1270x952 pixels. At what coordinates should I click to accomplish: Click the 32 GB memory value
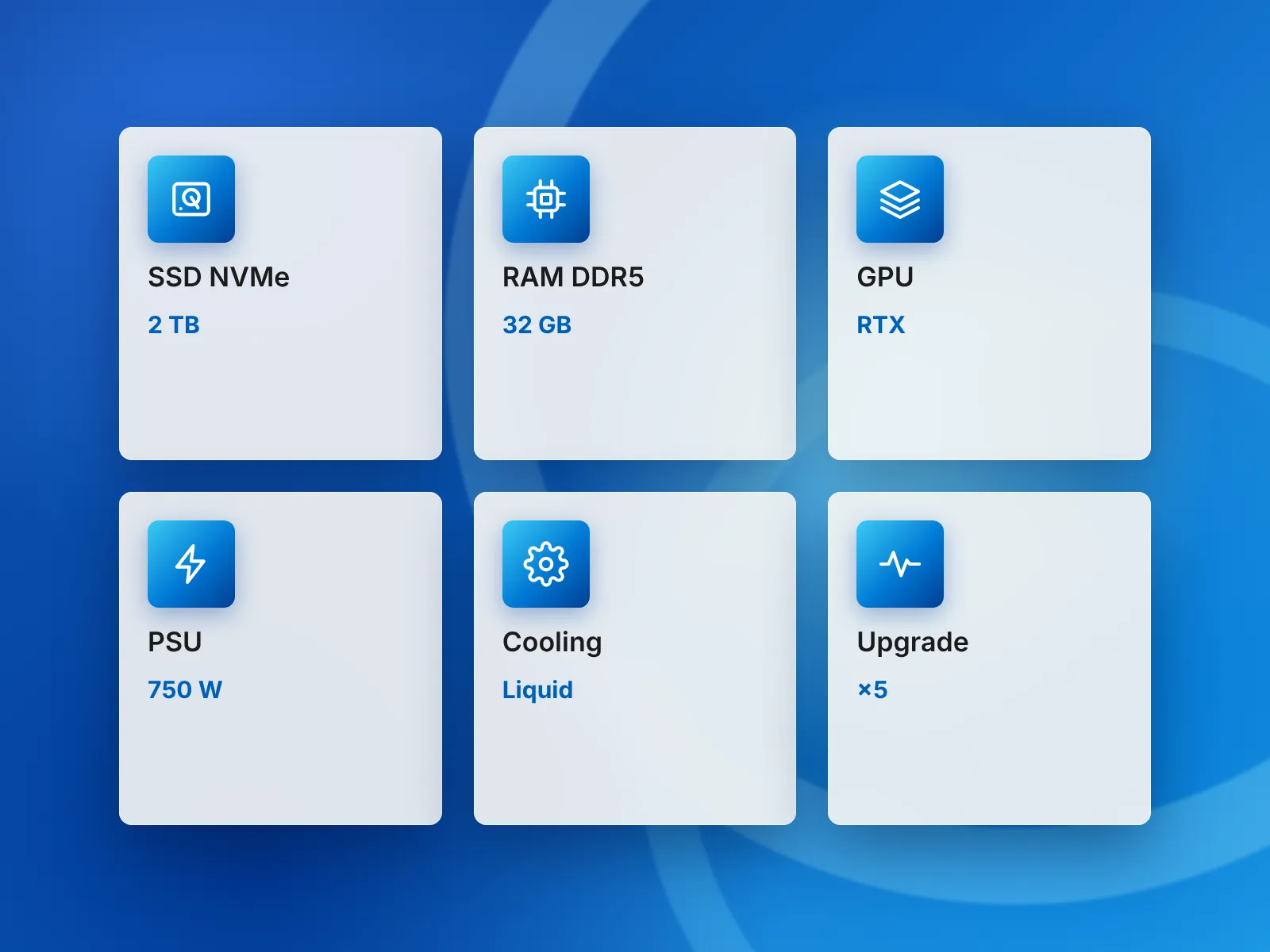click(x=537, y=324)
